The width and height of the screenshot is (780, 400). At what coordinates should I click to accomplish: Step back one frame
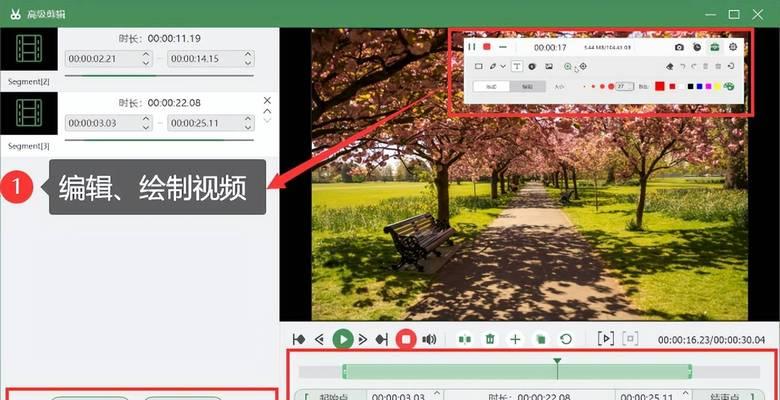319,339
